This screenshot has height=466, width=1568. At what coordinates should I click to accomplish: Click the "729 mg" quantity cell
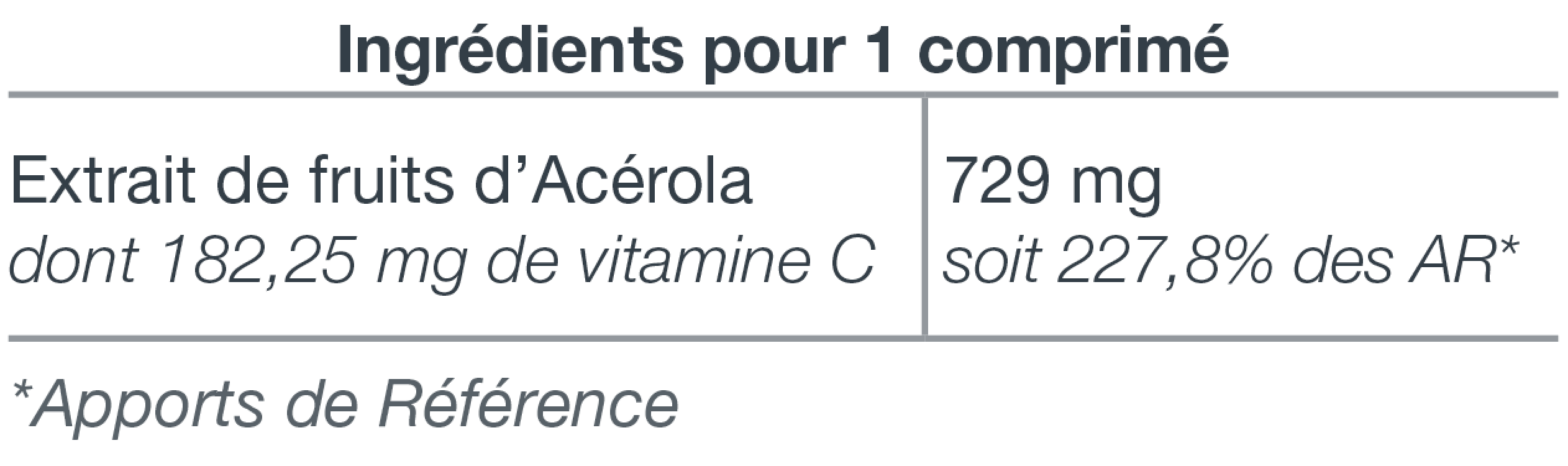1052,185
